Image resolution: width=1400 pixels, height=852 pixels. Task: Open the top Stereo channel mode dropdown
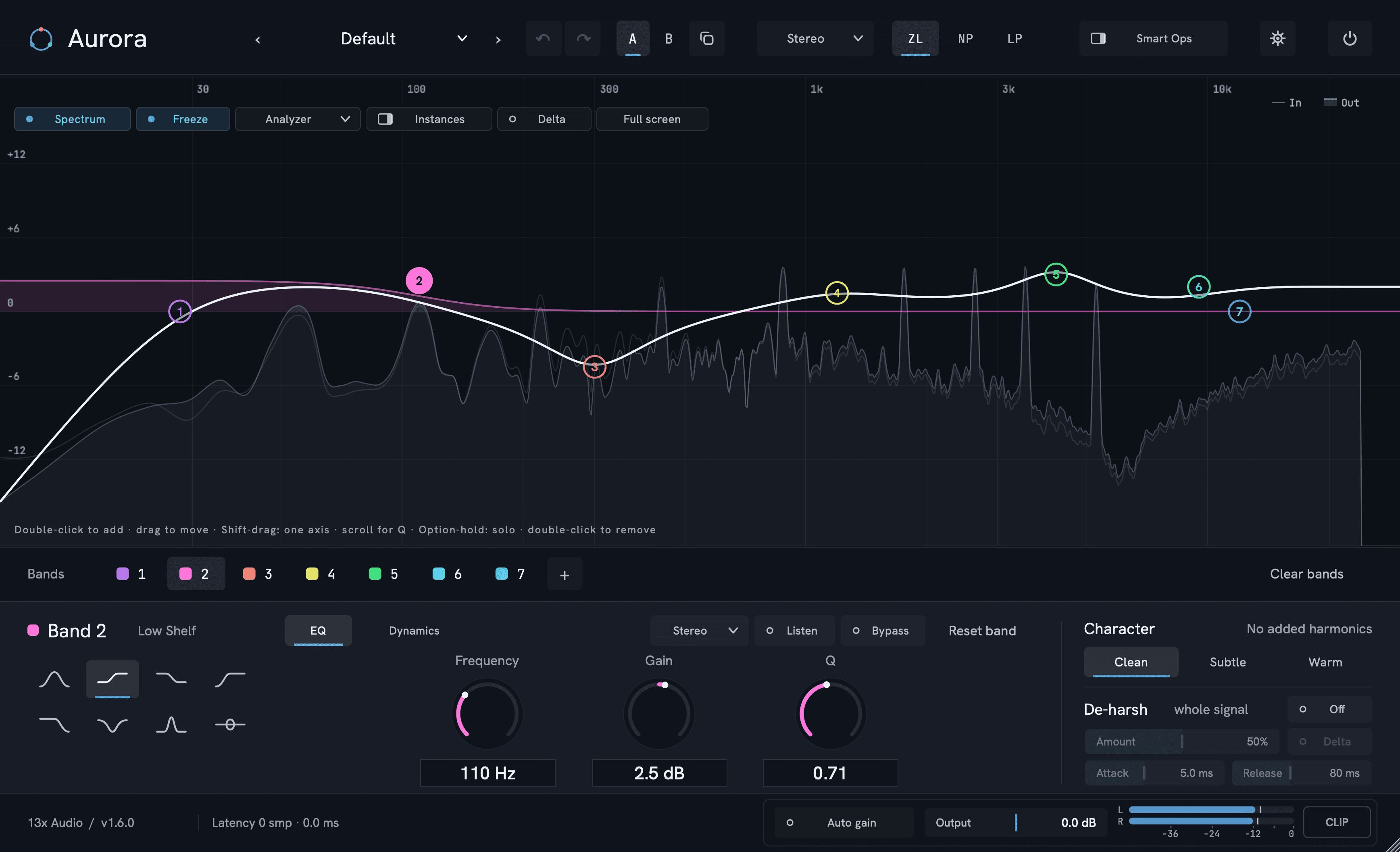815,39
